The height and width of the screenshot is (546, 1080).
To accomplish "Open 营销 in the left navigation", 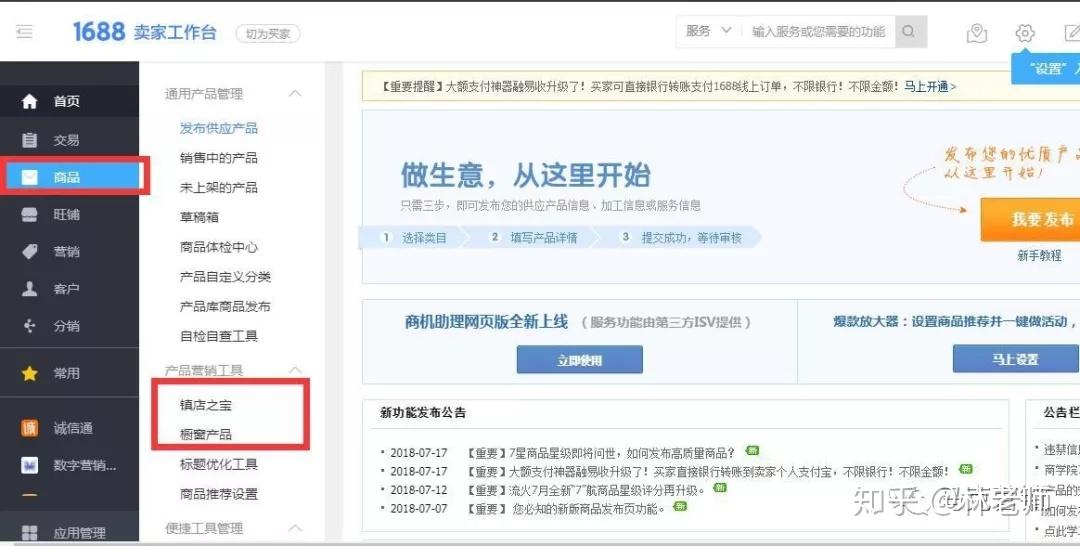I will [69, 251].
